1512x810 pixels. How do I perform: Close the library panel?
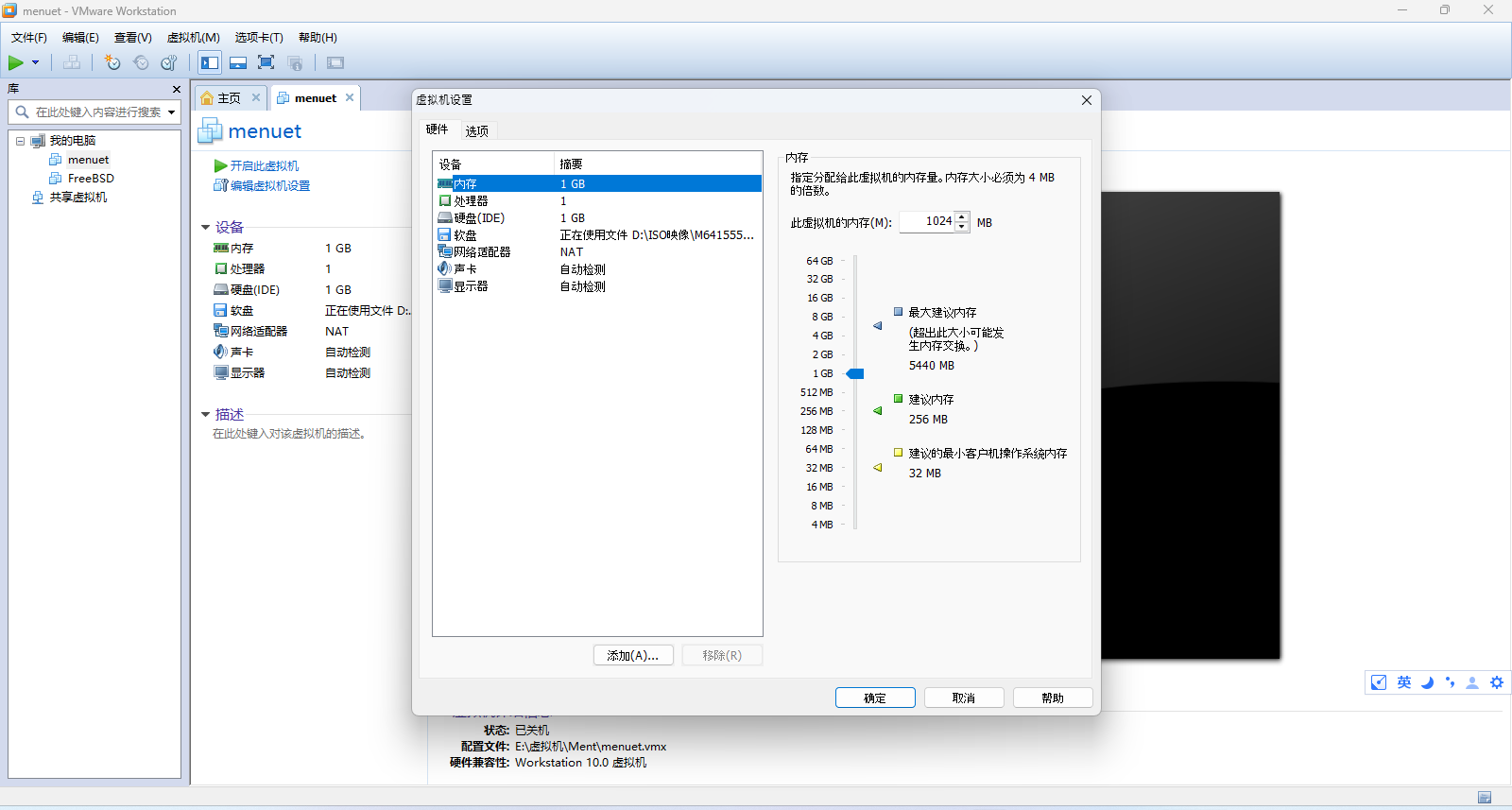click(x=176, y=89)
